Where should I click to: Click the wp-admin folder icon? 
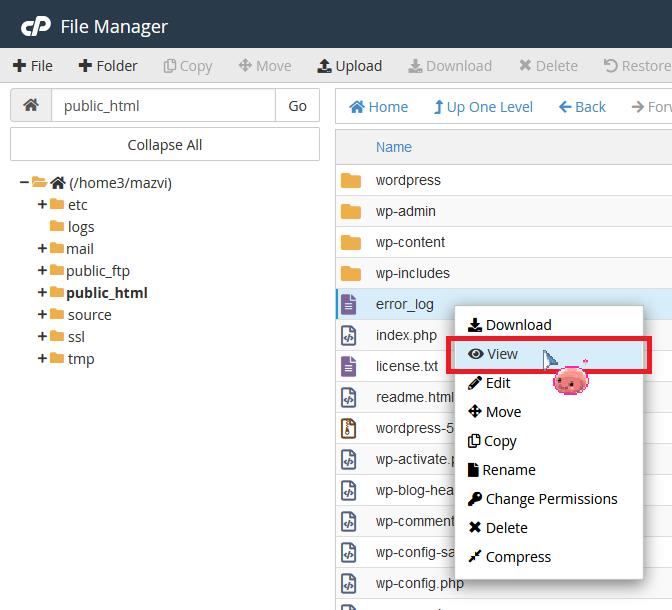351,211
